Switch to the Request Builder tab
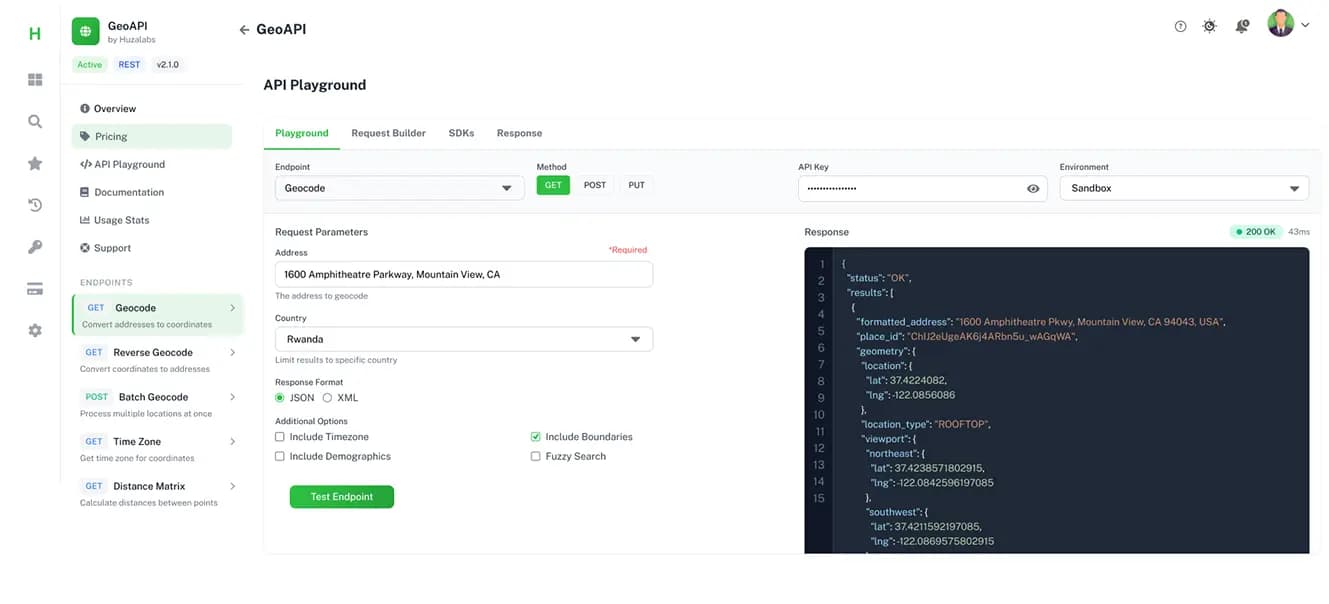The height and width of the screenshot is (604, 1329). click(388, 133)
